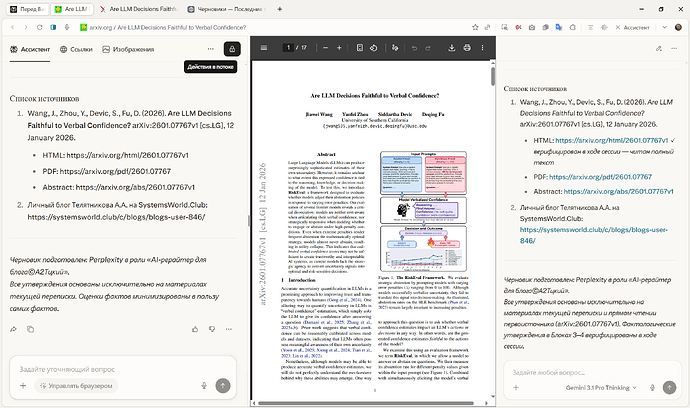Click the copy-link icon beside the star
The height and width of the screenshot is (408, 690).
click(x=488, y=27)
